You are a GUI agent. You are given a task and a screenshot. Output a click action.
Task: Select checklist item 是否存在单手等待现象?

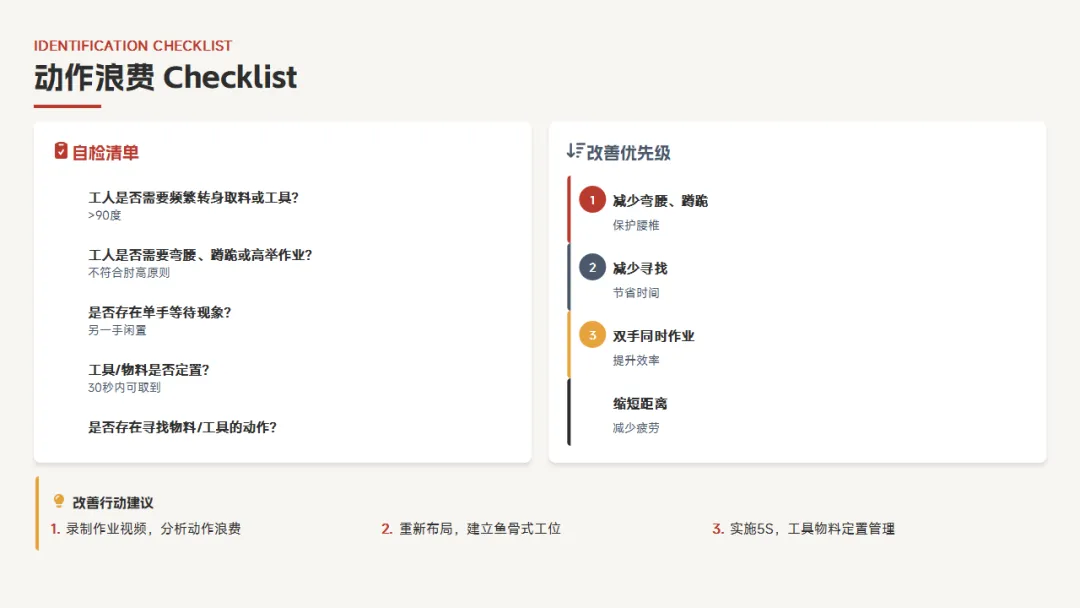[x=160, y=312]
